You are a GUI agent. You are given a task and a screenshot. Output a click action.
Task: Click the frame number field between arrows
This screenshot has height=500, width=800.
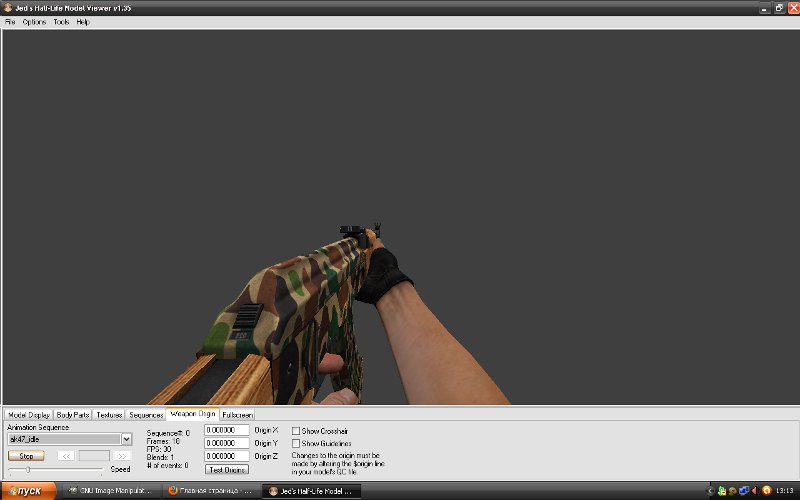pos(94,456)
